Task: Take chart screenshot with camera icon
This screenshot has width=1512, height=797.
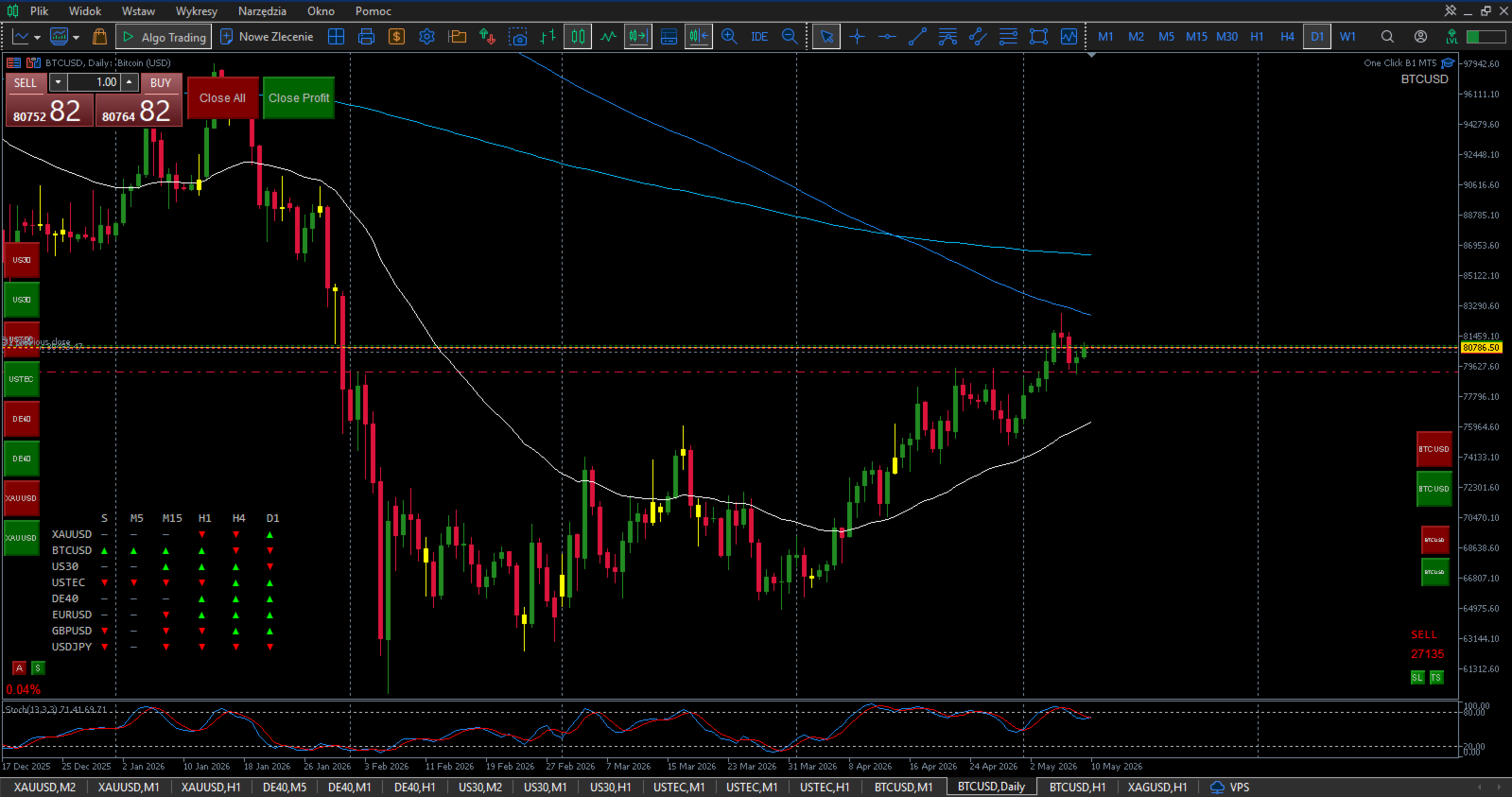Action: (517, 37)
